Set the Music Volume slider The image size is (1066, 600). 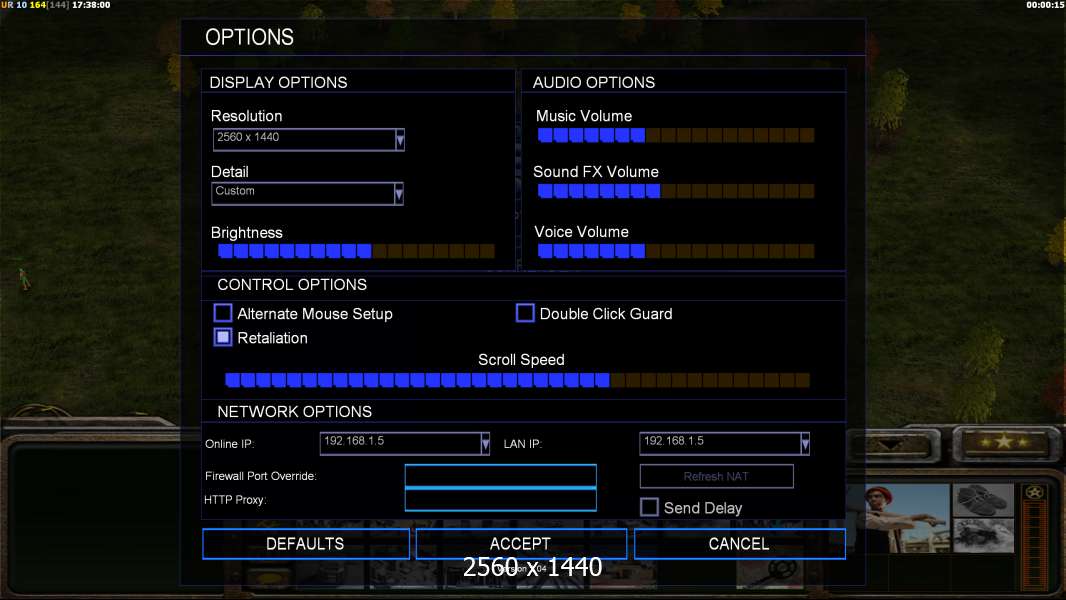(676, 135)
